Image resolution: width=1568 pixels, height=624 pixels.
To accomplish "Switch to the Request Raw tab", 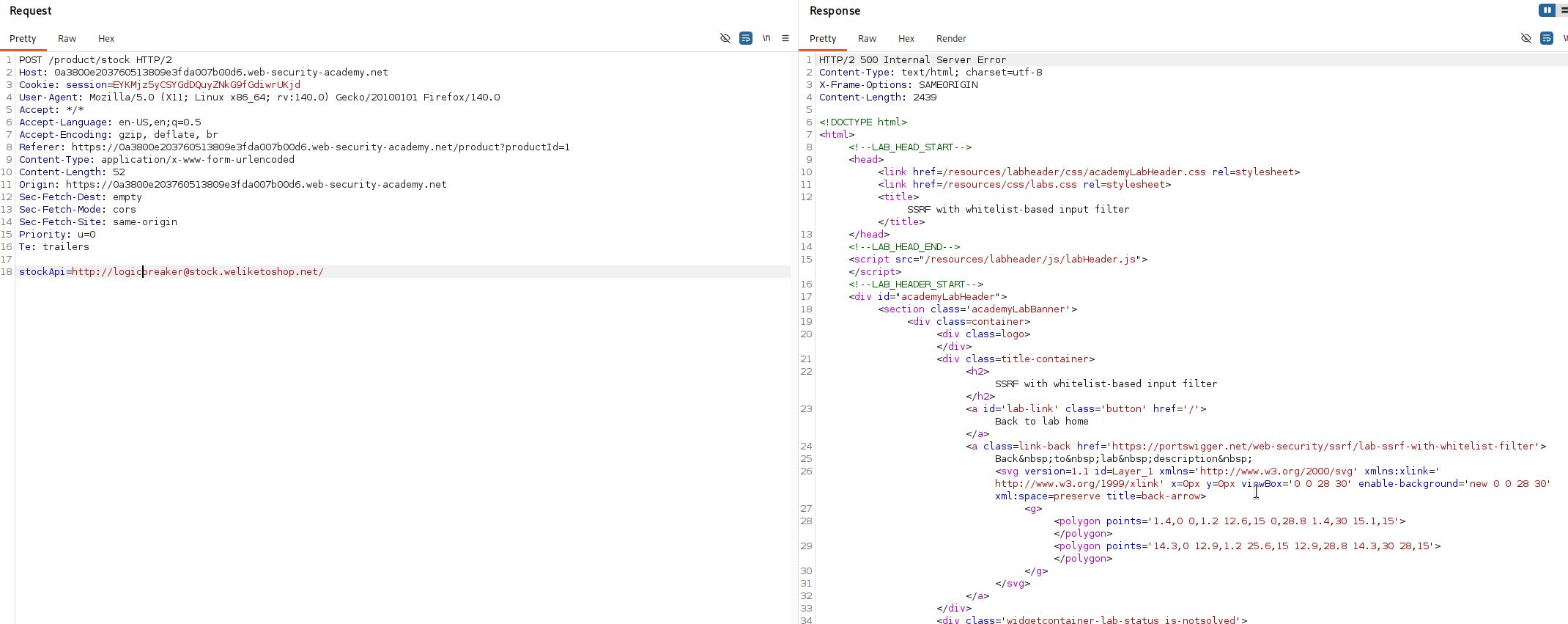I will pyautogui.click(x=67, y=39).
